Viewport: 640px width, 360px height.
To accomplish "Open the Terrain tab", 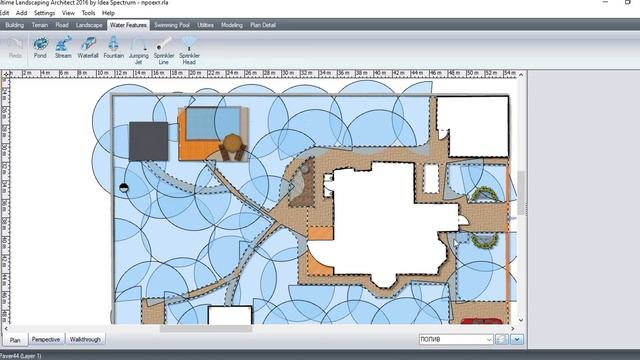I will 40,25.
